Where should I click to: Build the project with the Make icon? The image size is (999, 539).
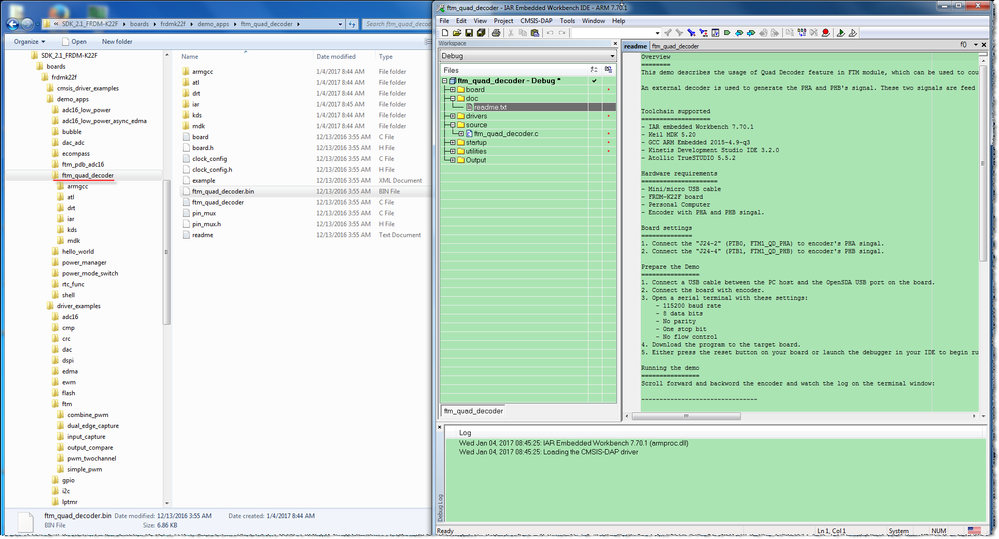(802, 32)
